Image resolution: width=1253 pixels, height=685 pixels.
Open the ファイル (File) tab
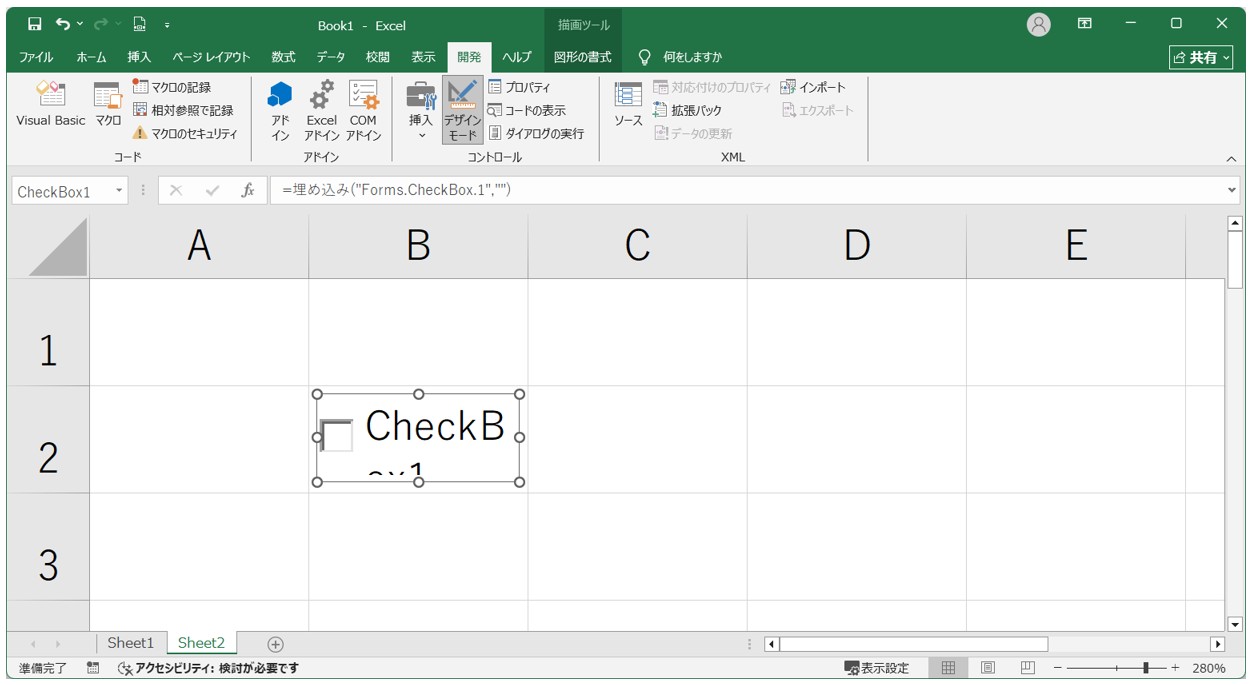[36, 57]
